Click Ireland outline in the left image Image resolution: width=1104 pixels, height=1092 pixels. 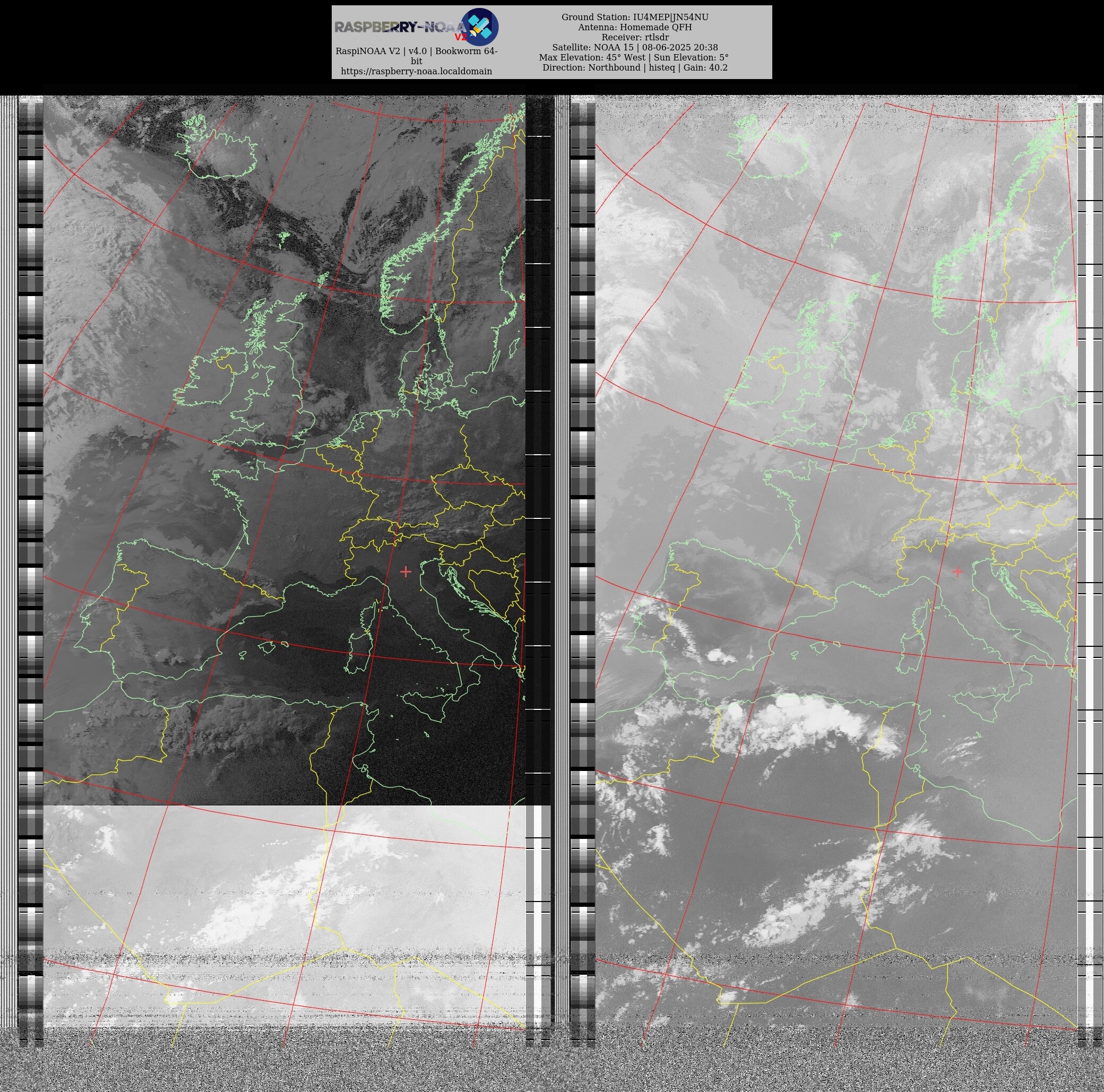tap(211, 377)
